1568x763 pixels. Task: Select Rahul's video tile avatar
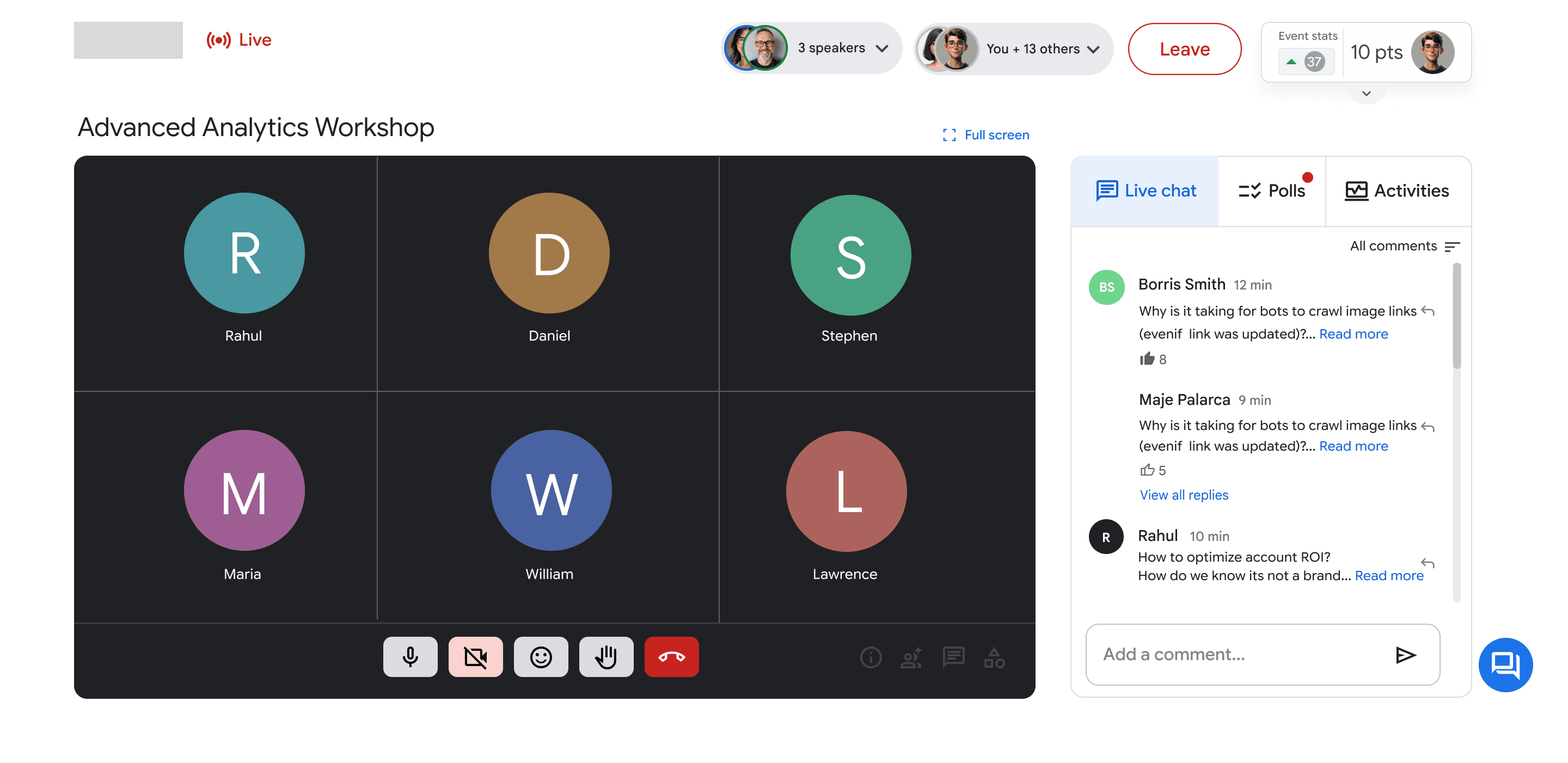pyautogui.click(x=244, y=253)
